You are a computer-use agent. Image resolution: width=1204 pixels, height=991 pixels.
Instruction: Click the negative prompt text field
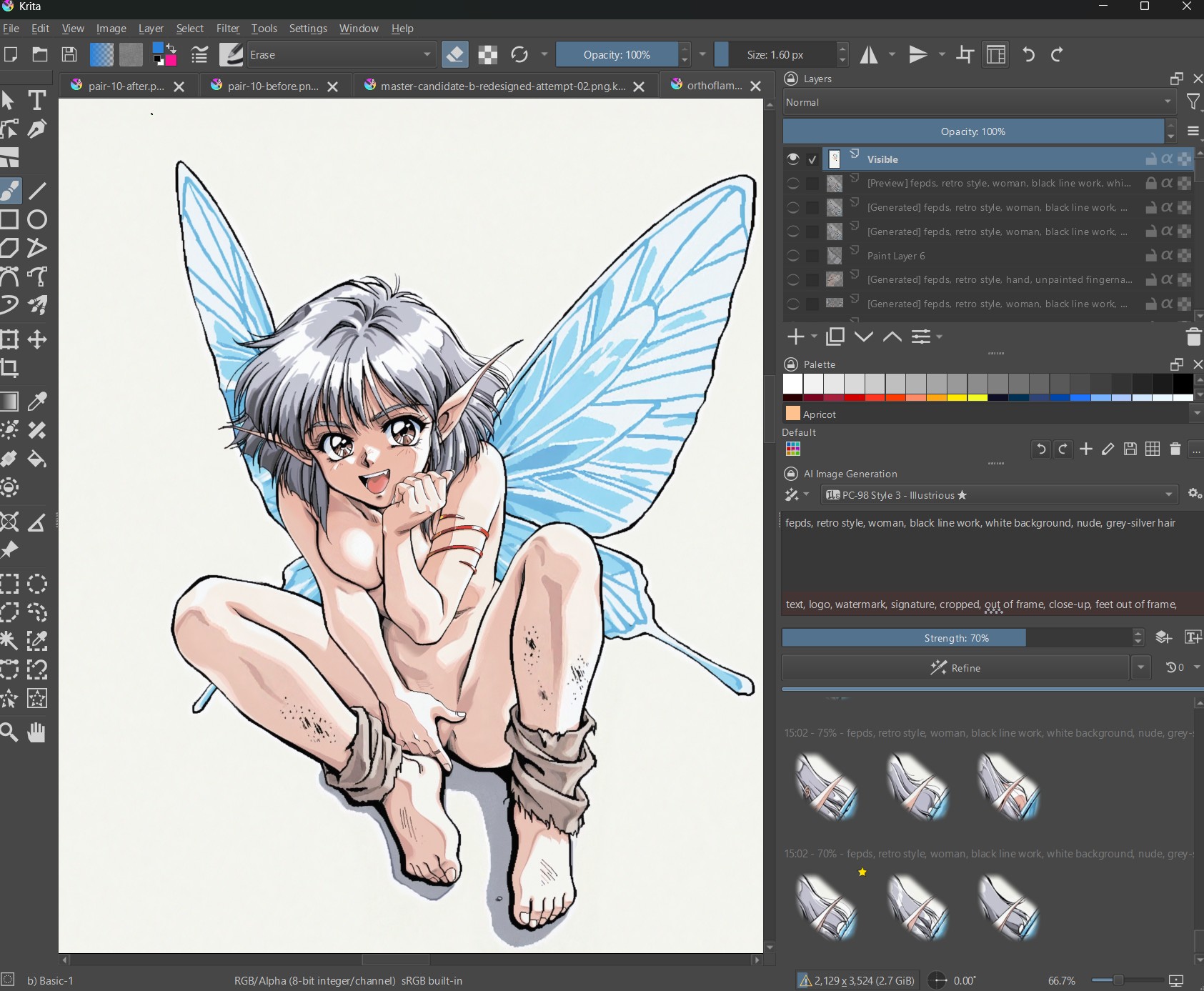click(x=991, y=604)
